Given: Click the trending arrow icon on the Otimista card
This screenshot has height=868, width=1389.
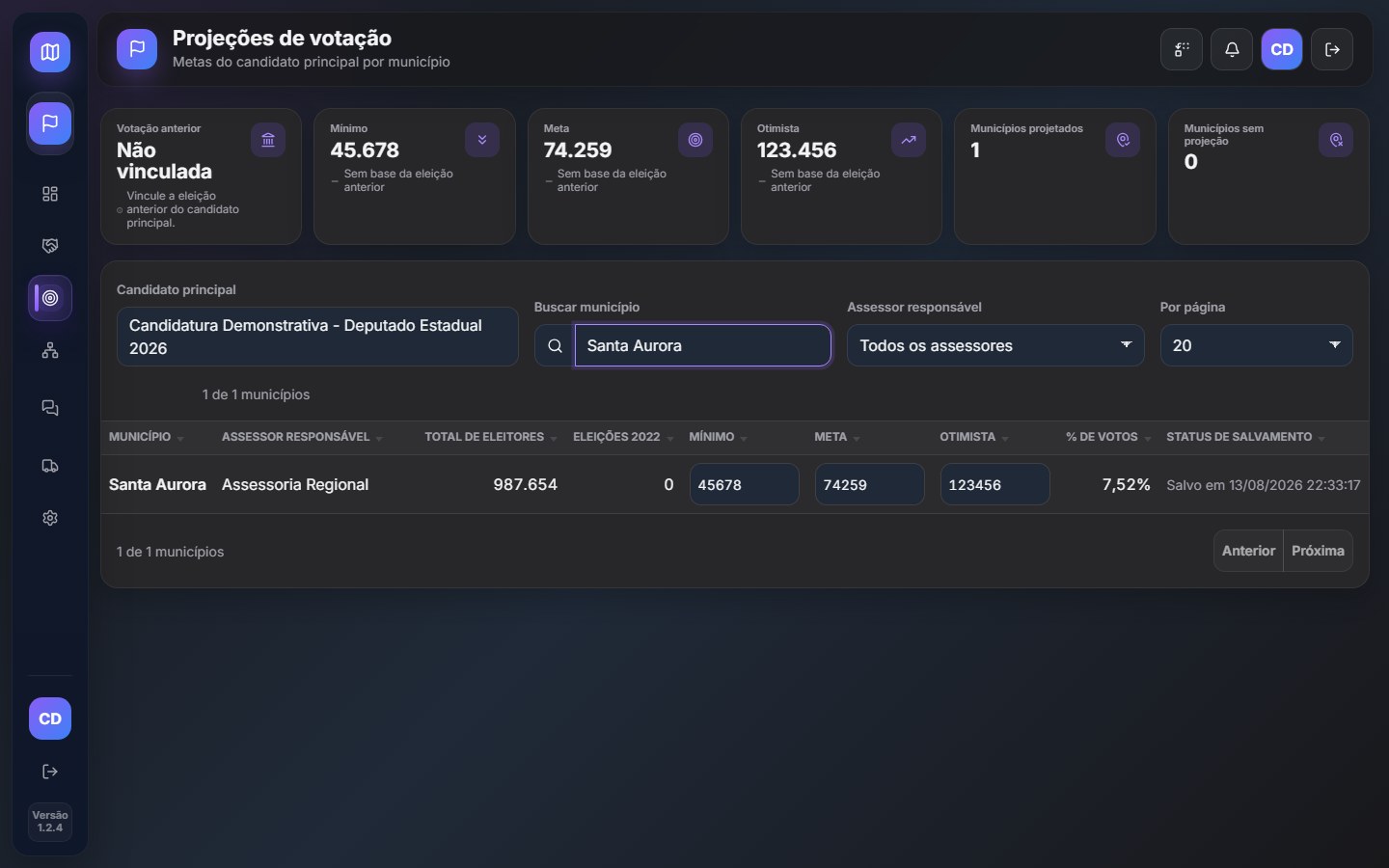Looking at the screenshot, I should tap(909, 140).
